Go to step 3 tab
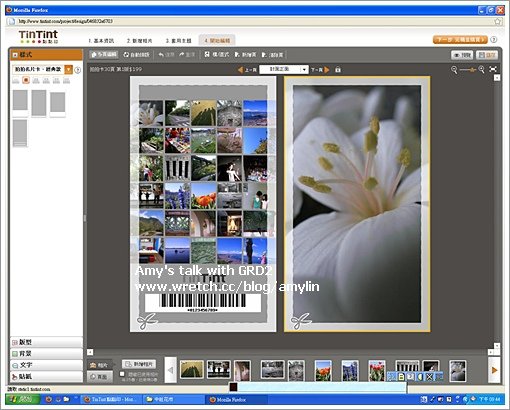The width and height of the screenshot is (510, 410). point(178,41)
